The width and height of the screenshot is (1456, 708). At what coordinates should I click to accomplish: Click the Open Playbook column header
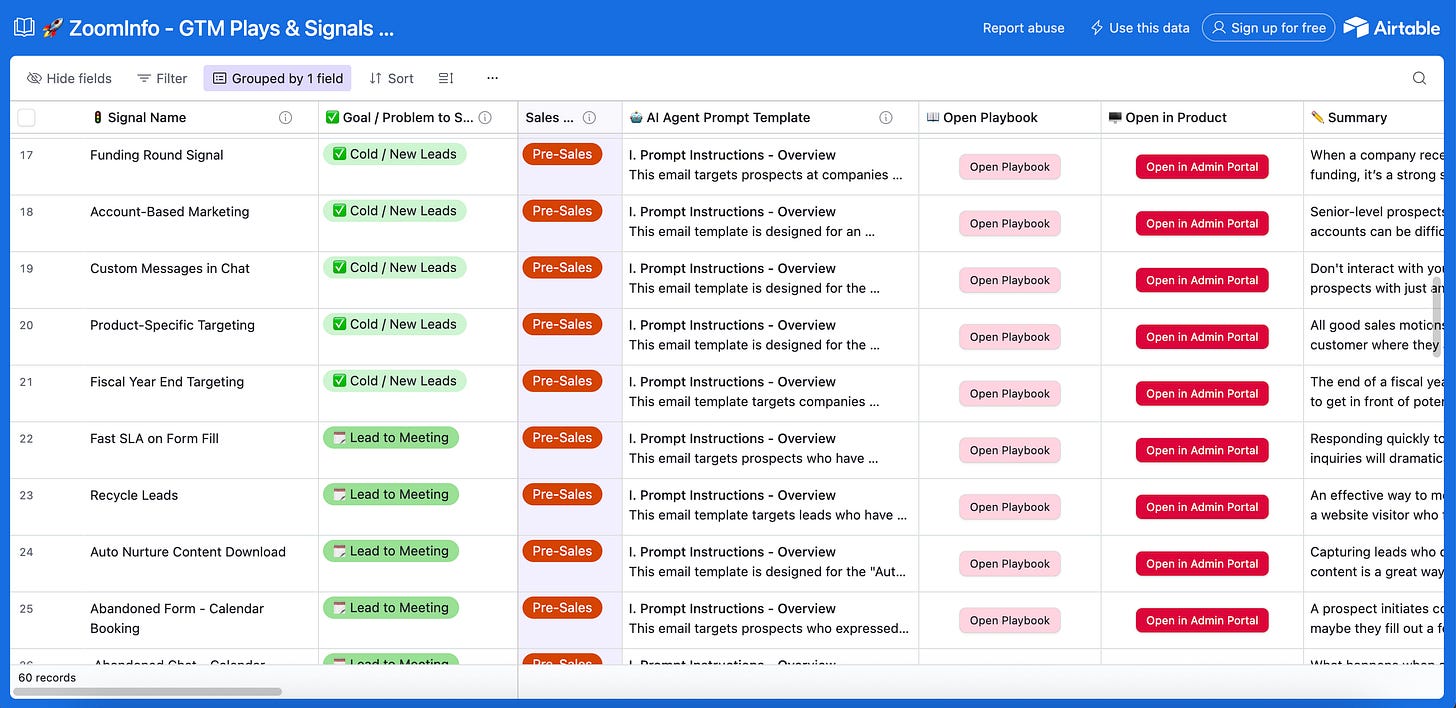pyautogui.click(x=1010, y=118)
